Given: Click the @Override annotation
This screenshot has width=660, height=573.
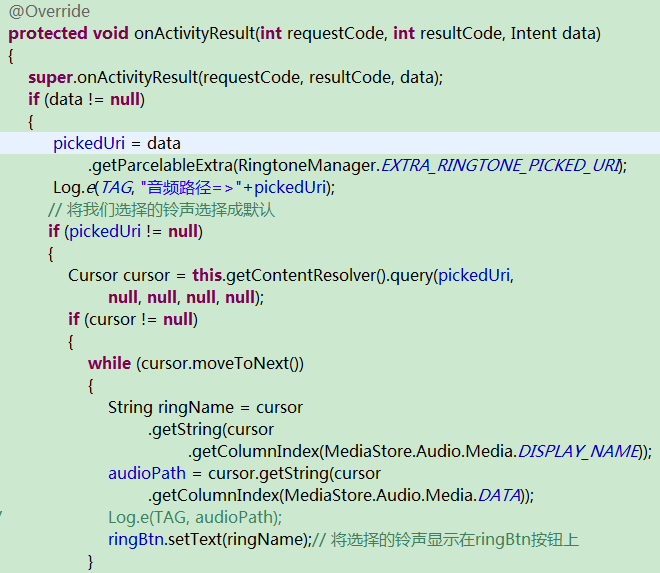Looking at the screenshot, I should pyautogui.click(x=49, y=11).
